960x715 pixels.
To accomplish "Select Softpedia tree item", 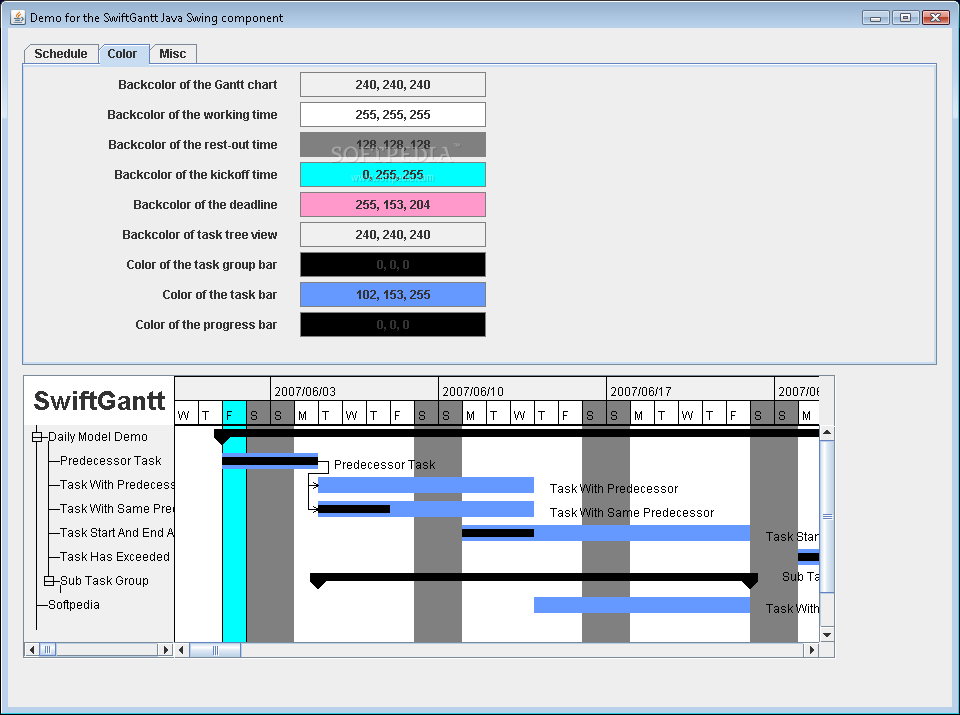I will 73,604.
